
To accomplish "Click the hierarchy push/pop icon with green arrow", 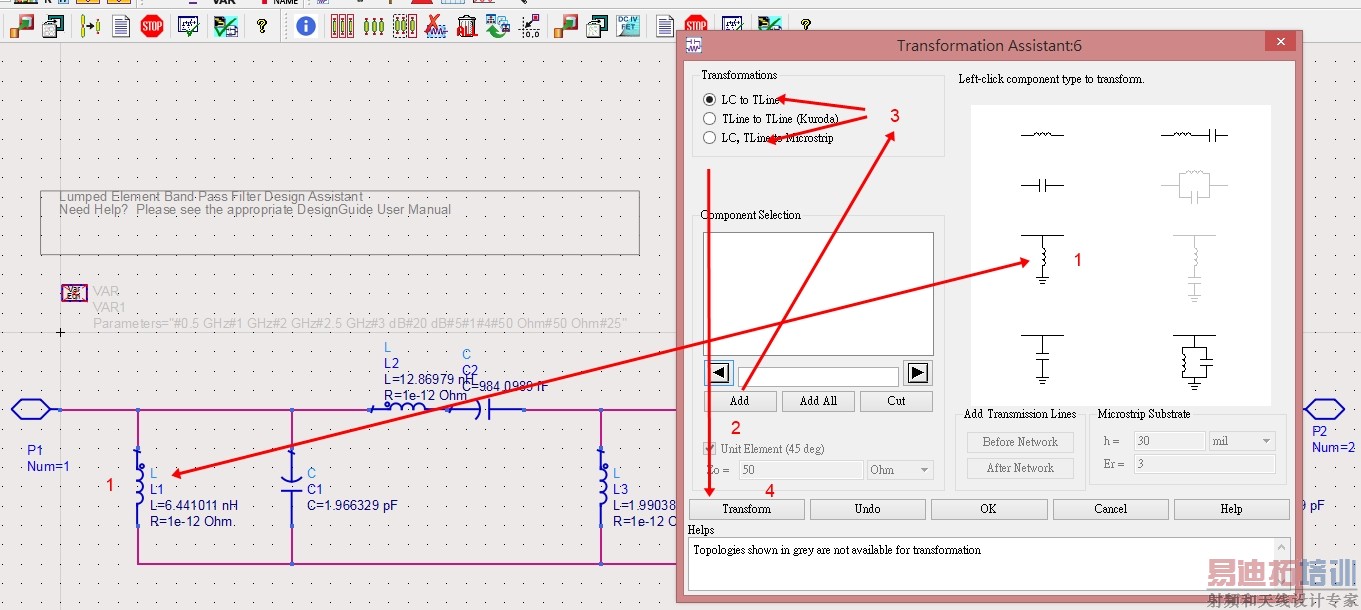I will coord(497,26).
